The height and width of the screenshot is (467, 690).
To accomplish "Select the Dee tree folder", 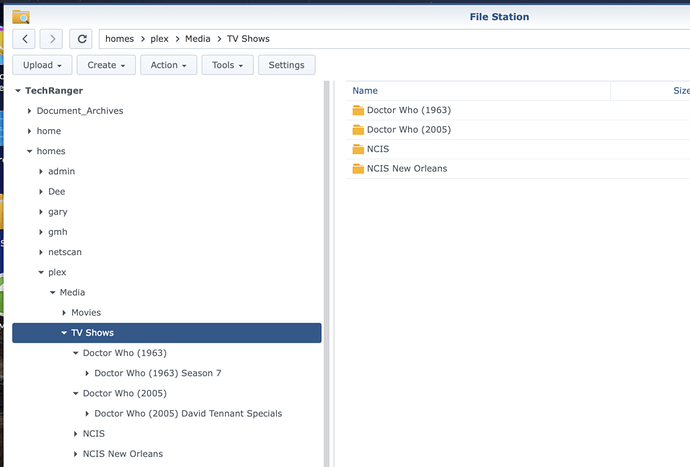I will (x=56, y=191).
